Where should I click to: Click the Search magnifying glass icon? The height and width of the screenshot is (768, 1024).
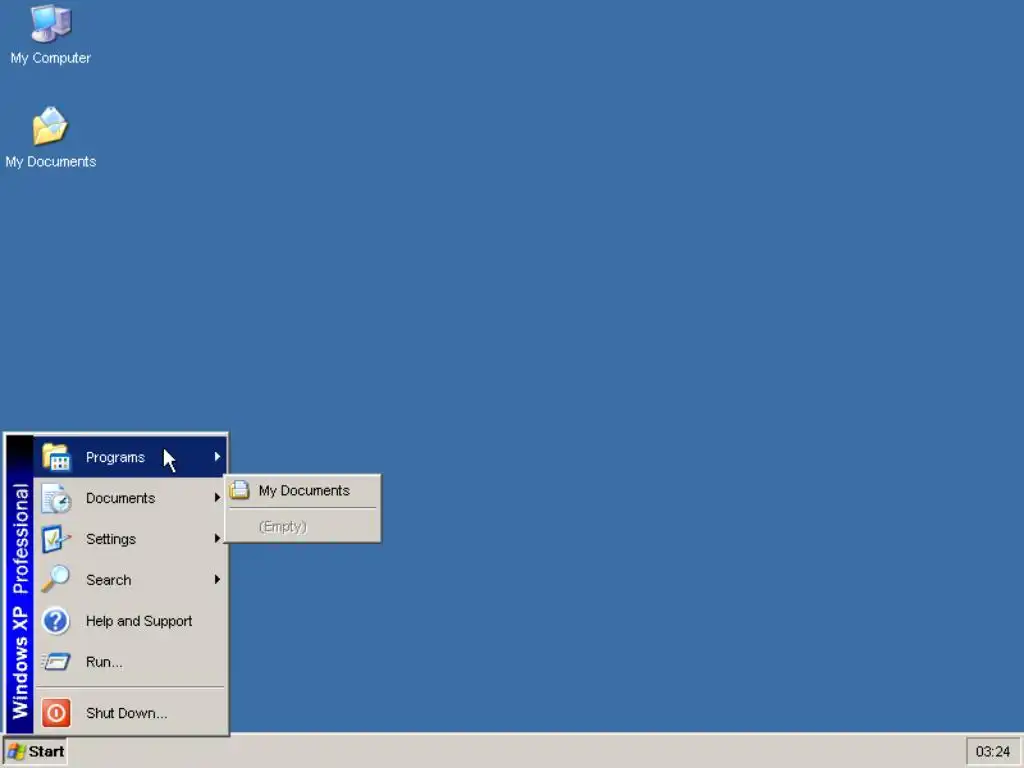56,579
